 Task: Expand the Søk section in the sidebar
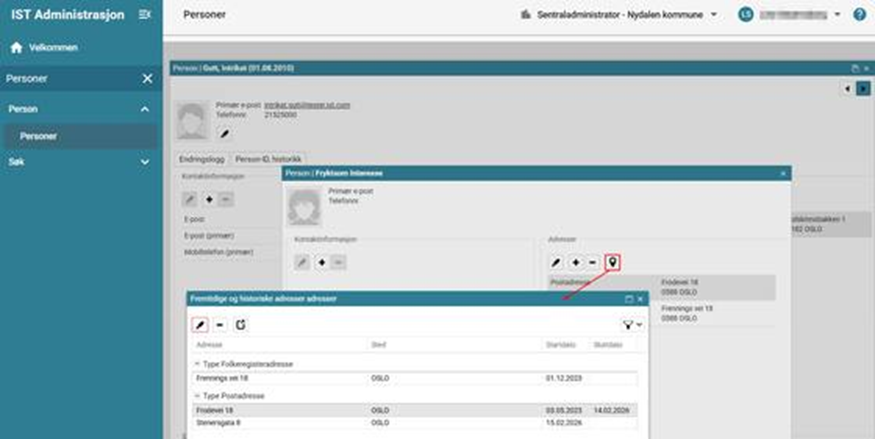coord(144,161)
